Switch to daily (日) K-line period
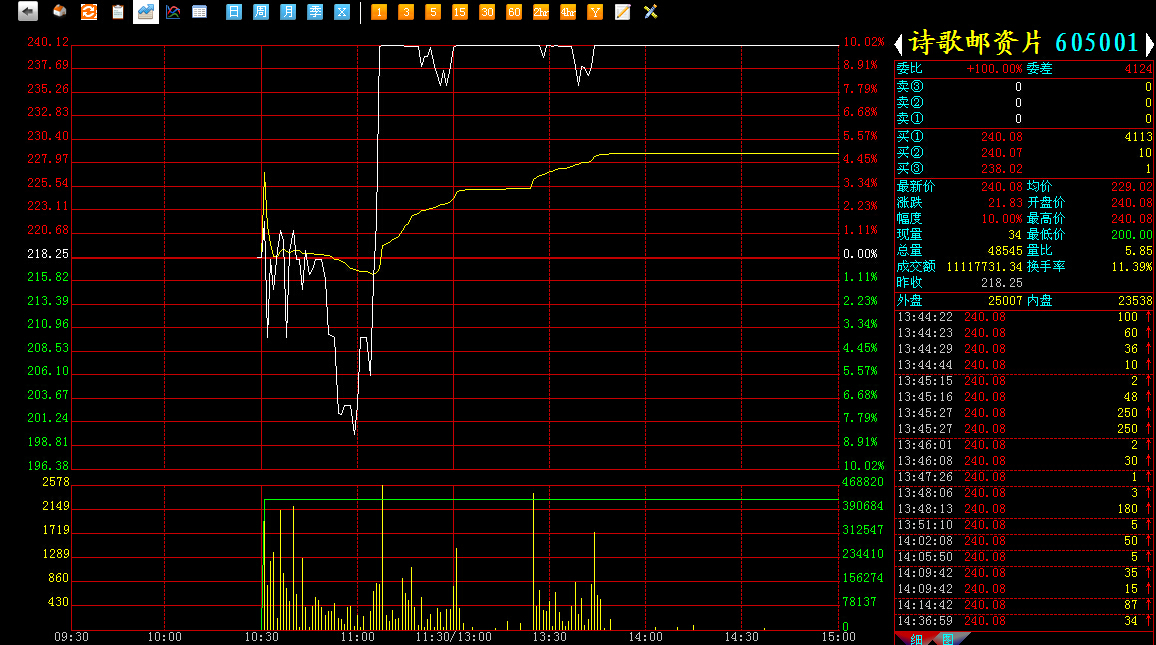This screenshot has width=1156, height=645. point(234,12)
